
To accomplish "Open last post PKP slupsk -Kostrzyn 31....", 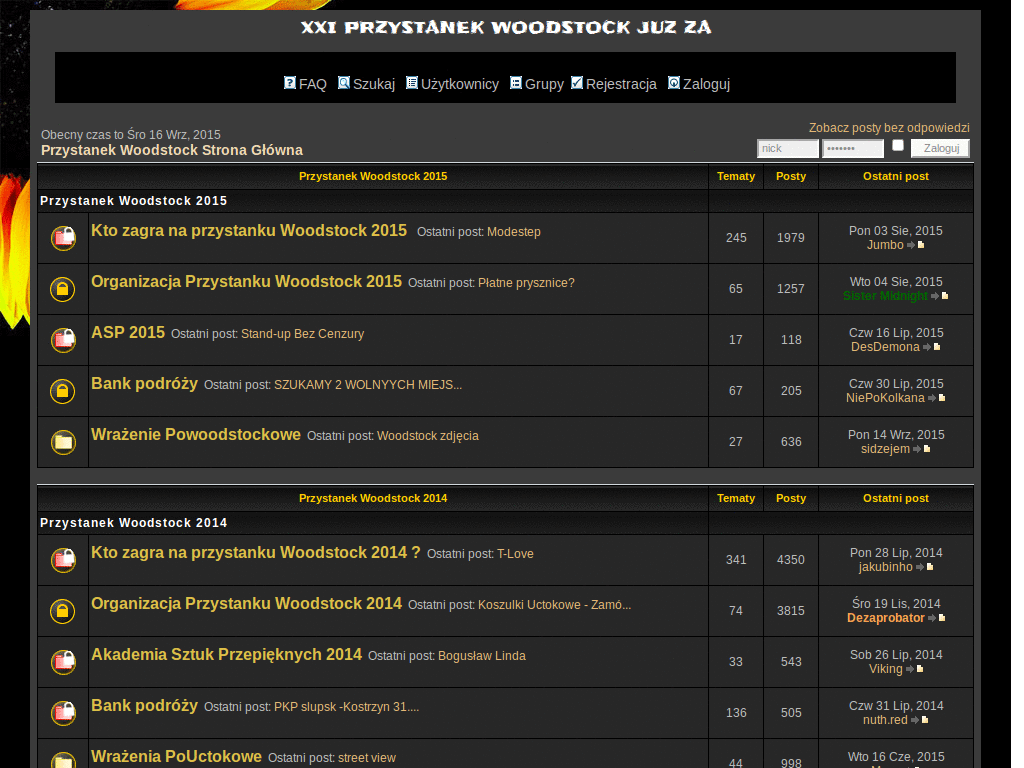I will click(x=346, y=707).
